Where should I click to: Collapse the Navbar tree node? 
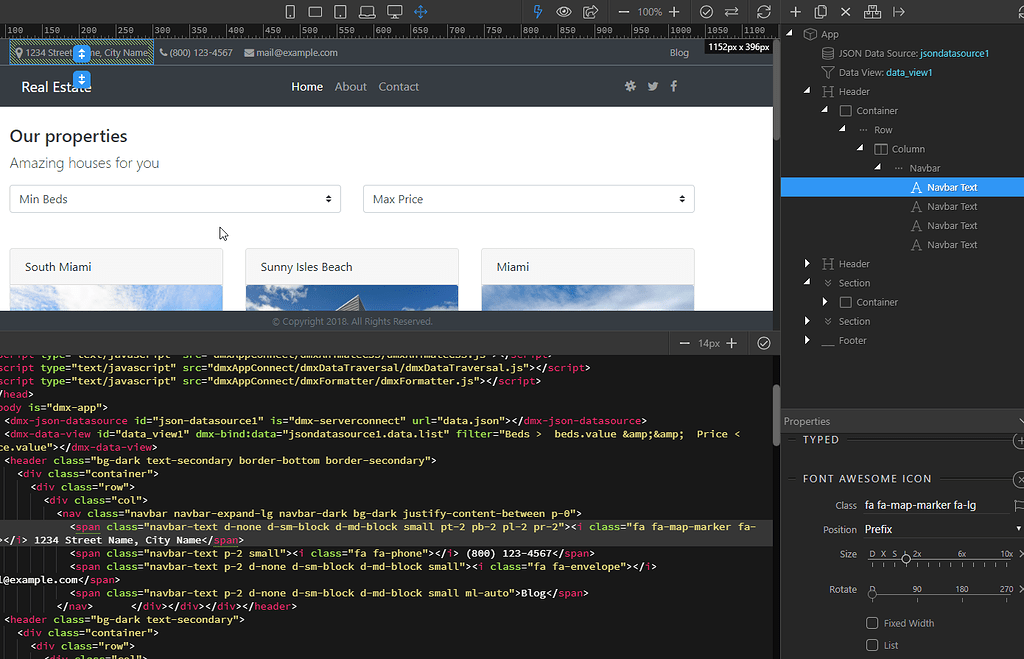coord(878,167)
